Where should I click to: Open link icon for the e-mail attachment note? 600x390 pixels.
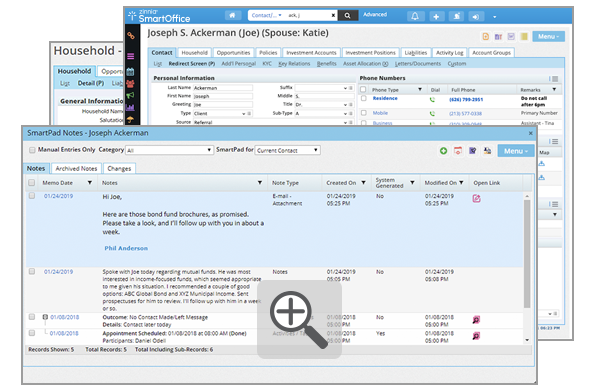tap(476, 198)
